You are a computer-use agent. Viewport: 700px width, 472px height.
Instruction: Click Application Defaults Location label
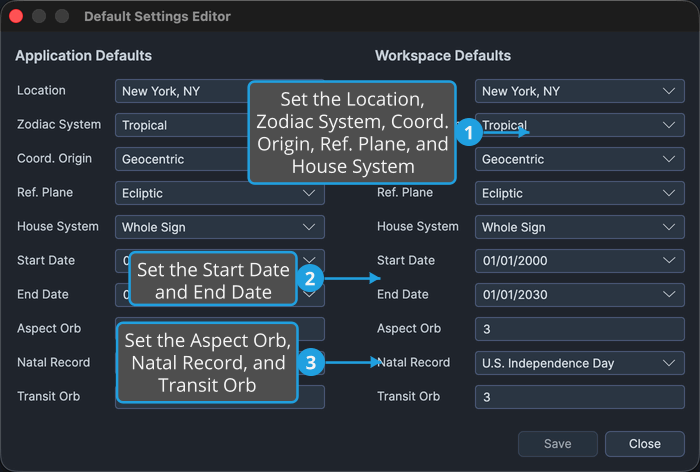point(41,90)
